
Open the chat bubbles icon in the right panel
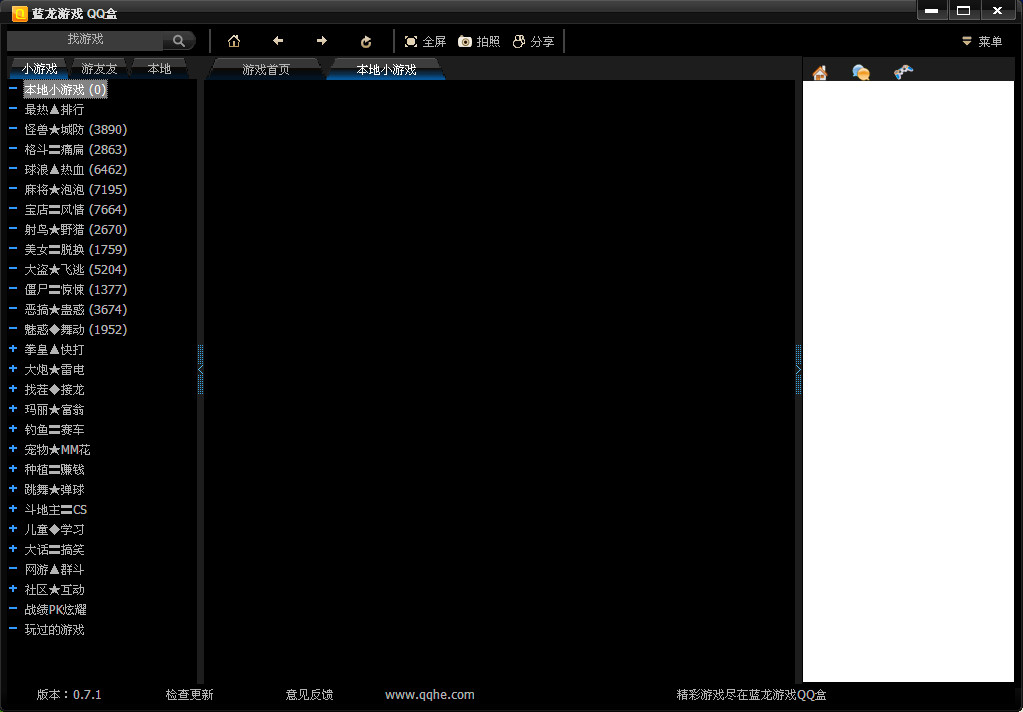point(861,72)
